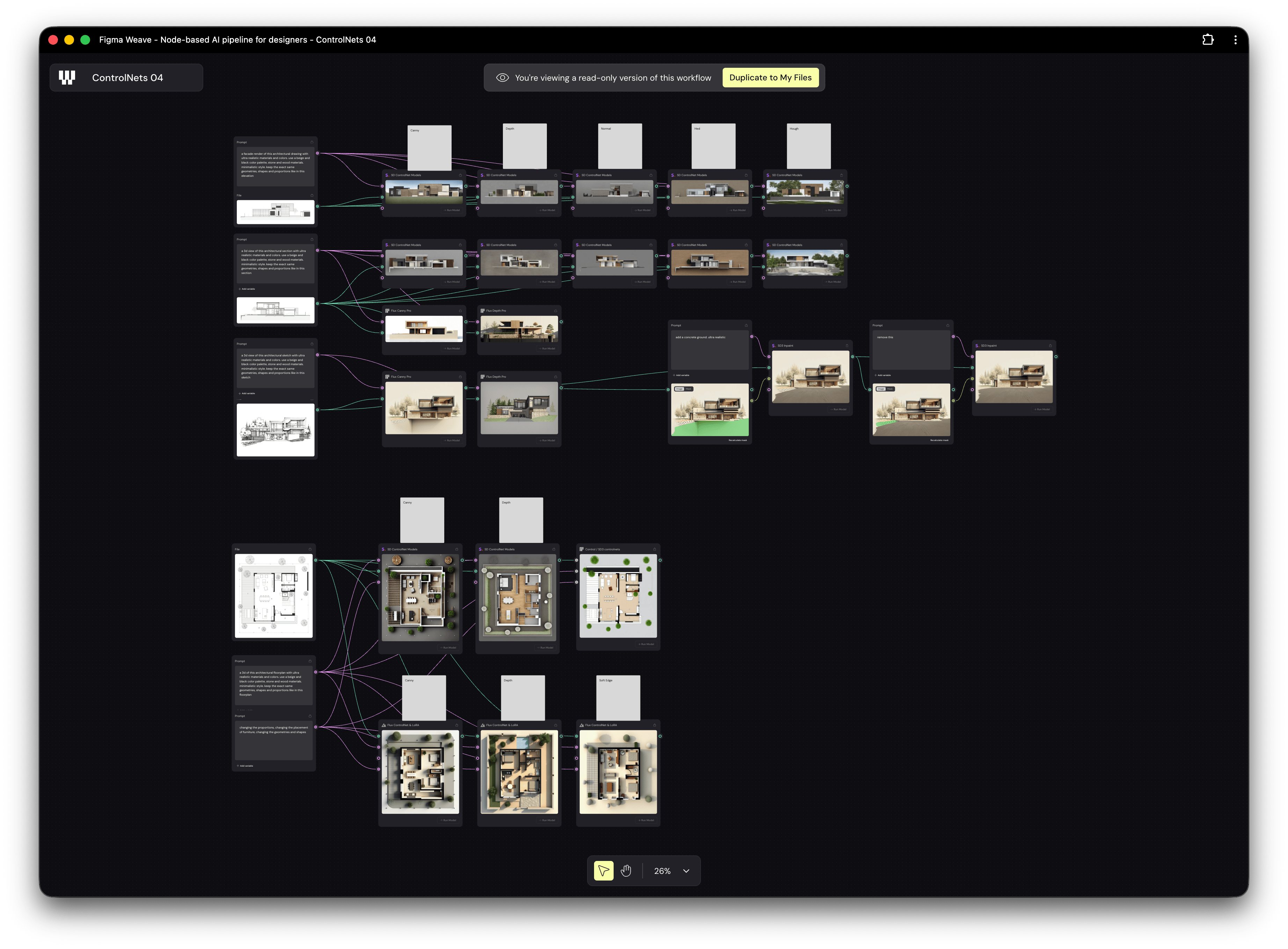
Task: Click the Flux Canny Pro node icon
Action: click(x=387, y=311)
